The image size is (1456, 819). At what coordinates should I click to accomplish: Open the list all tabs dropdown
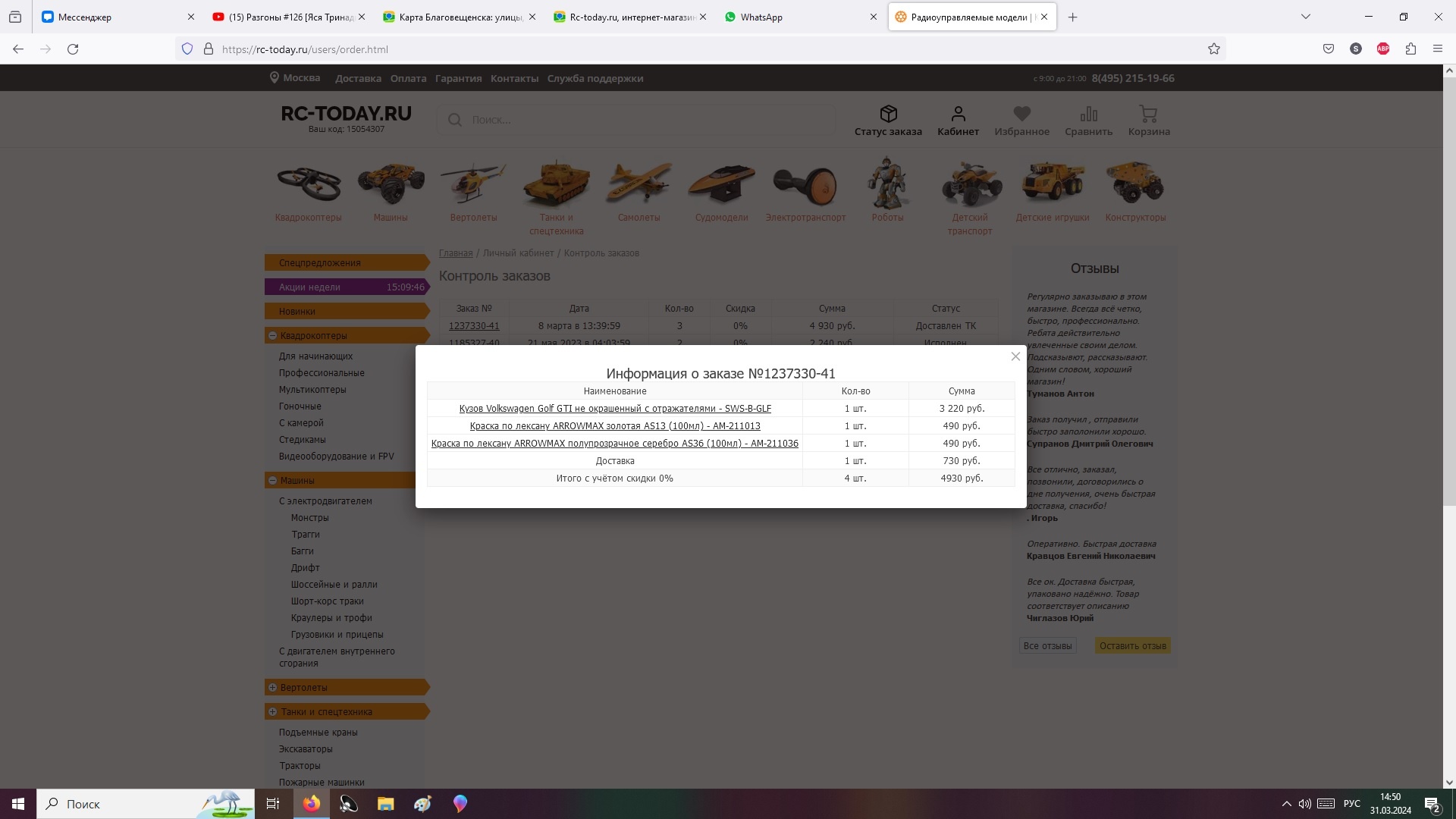pos(1306,17)
